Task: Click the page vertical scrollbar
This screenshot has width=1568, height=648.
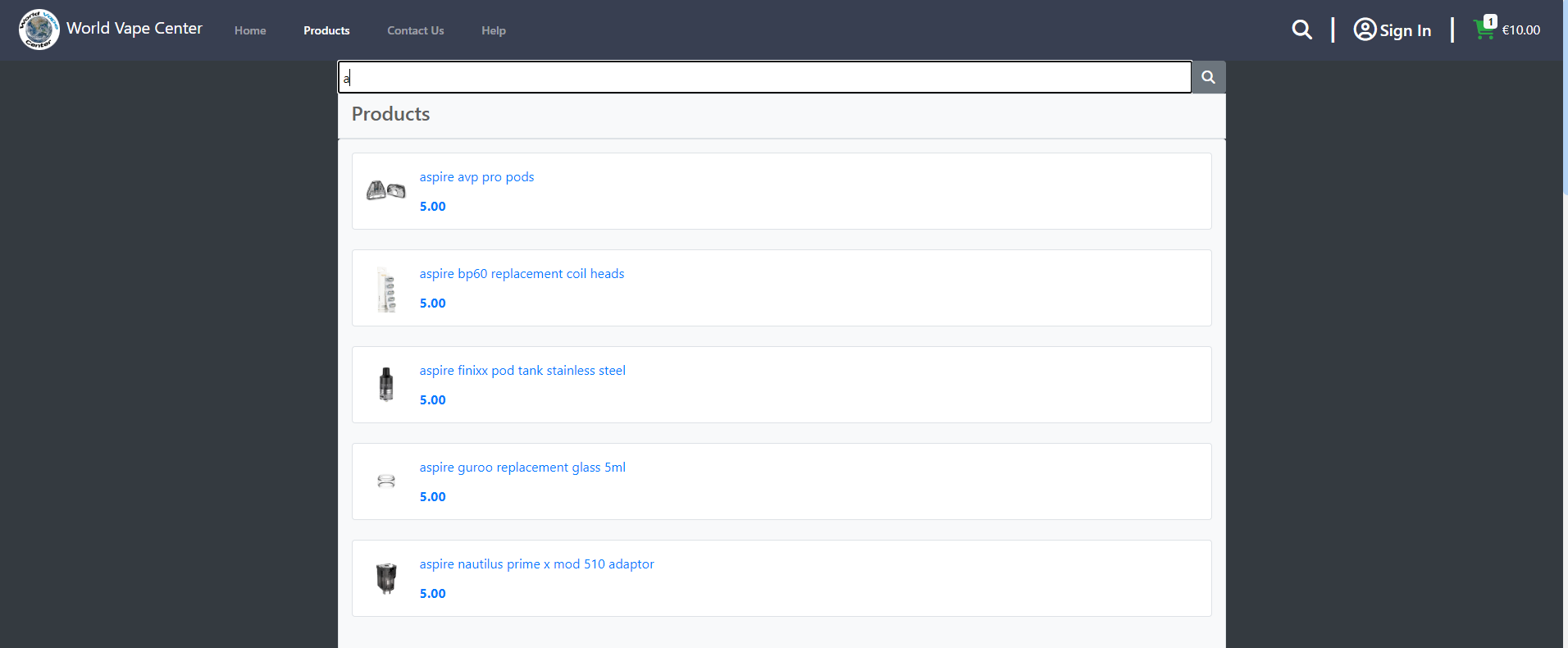Action: pyautogui.click(x=1566, y=98)
